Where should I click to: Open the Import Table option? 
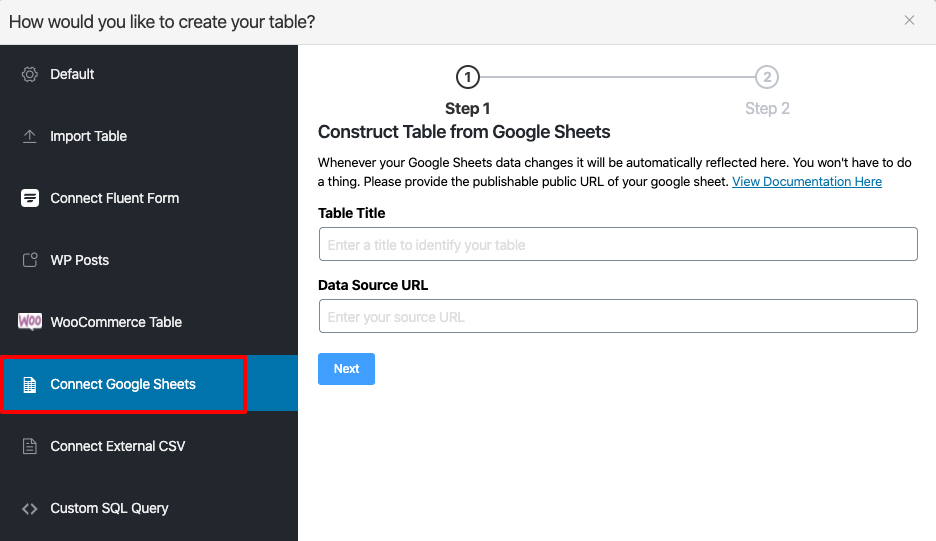88,136
